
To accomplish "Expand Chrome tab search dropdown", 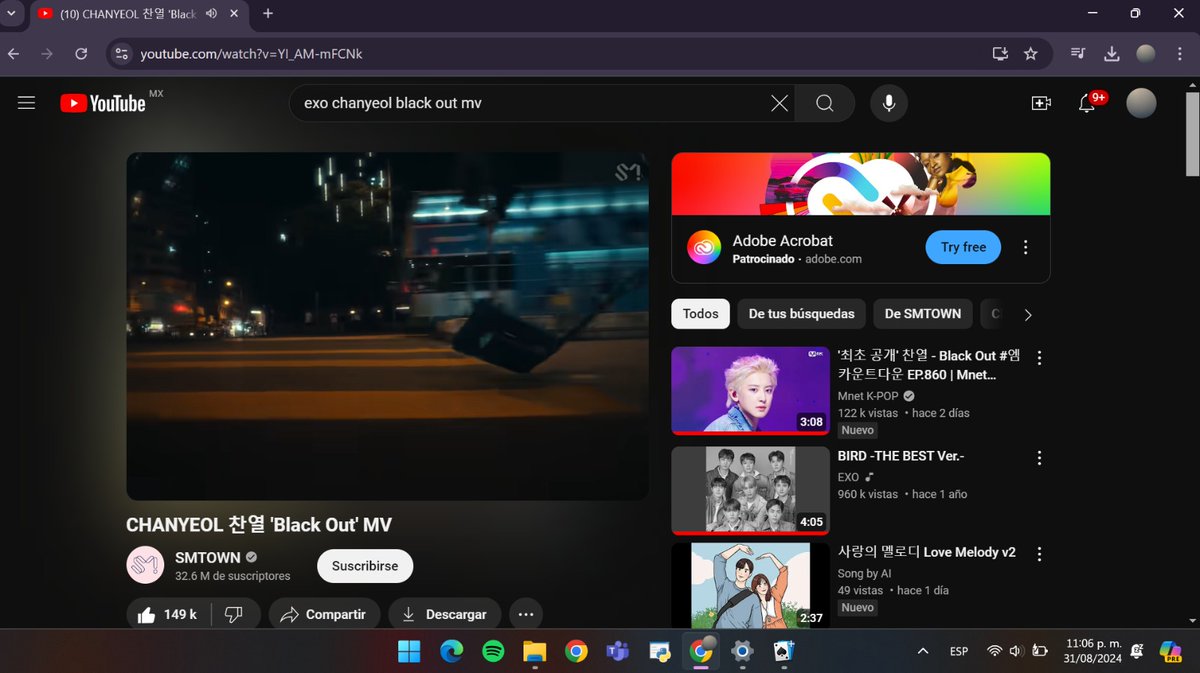I will tap(11, 14).
